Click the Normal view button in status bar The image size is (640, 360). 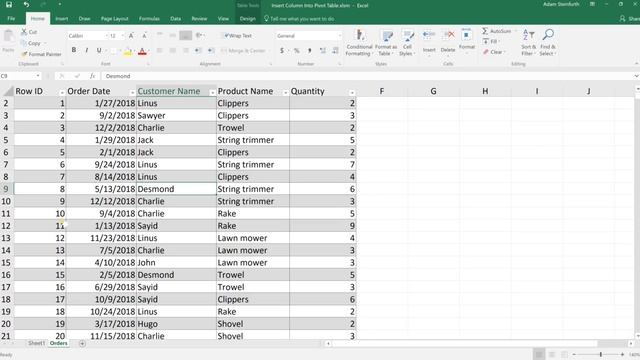tap(539, 354)
